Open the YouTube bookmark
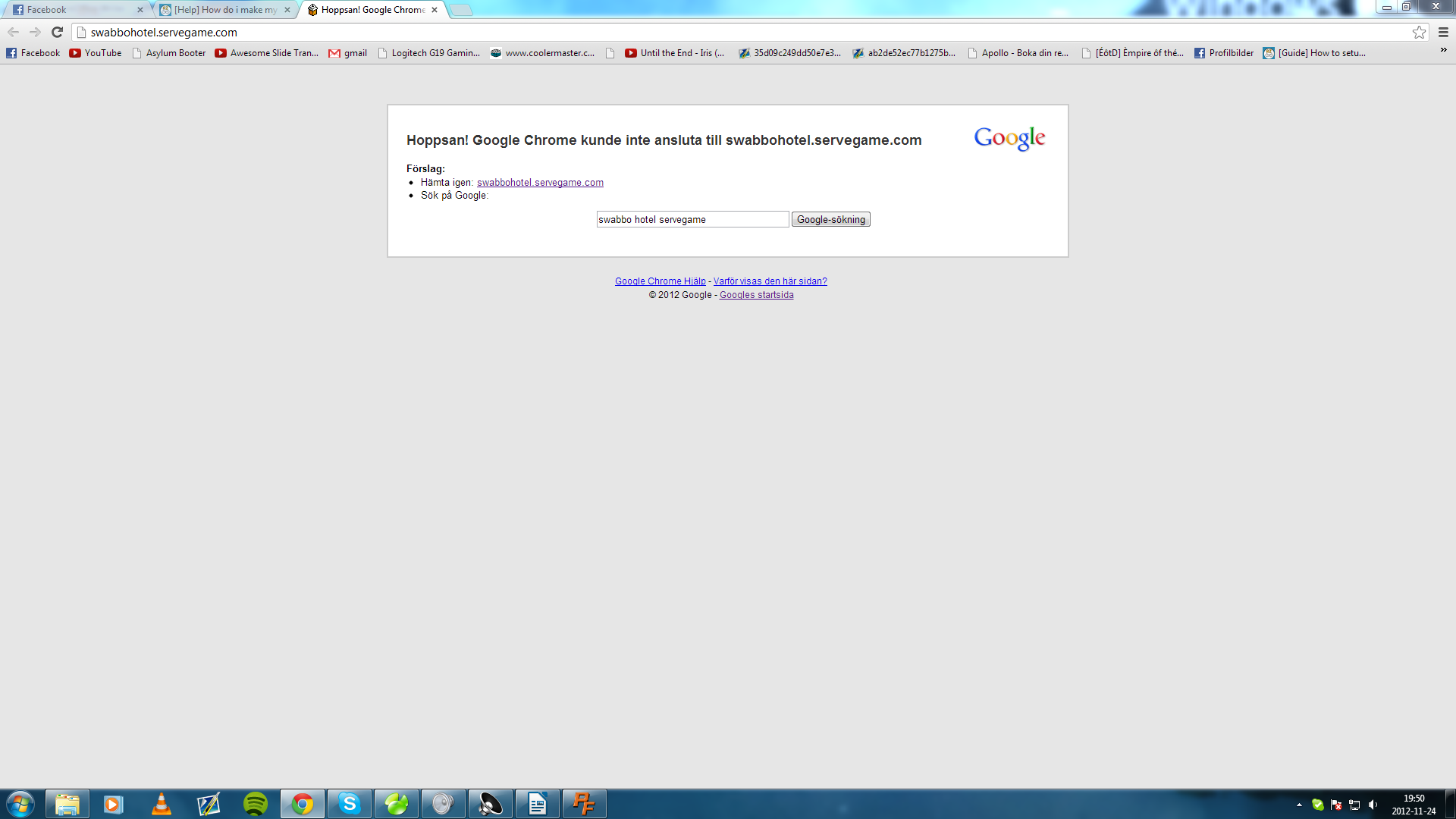Viewport: 1456px width, 819px height. tap(96, 53)
